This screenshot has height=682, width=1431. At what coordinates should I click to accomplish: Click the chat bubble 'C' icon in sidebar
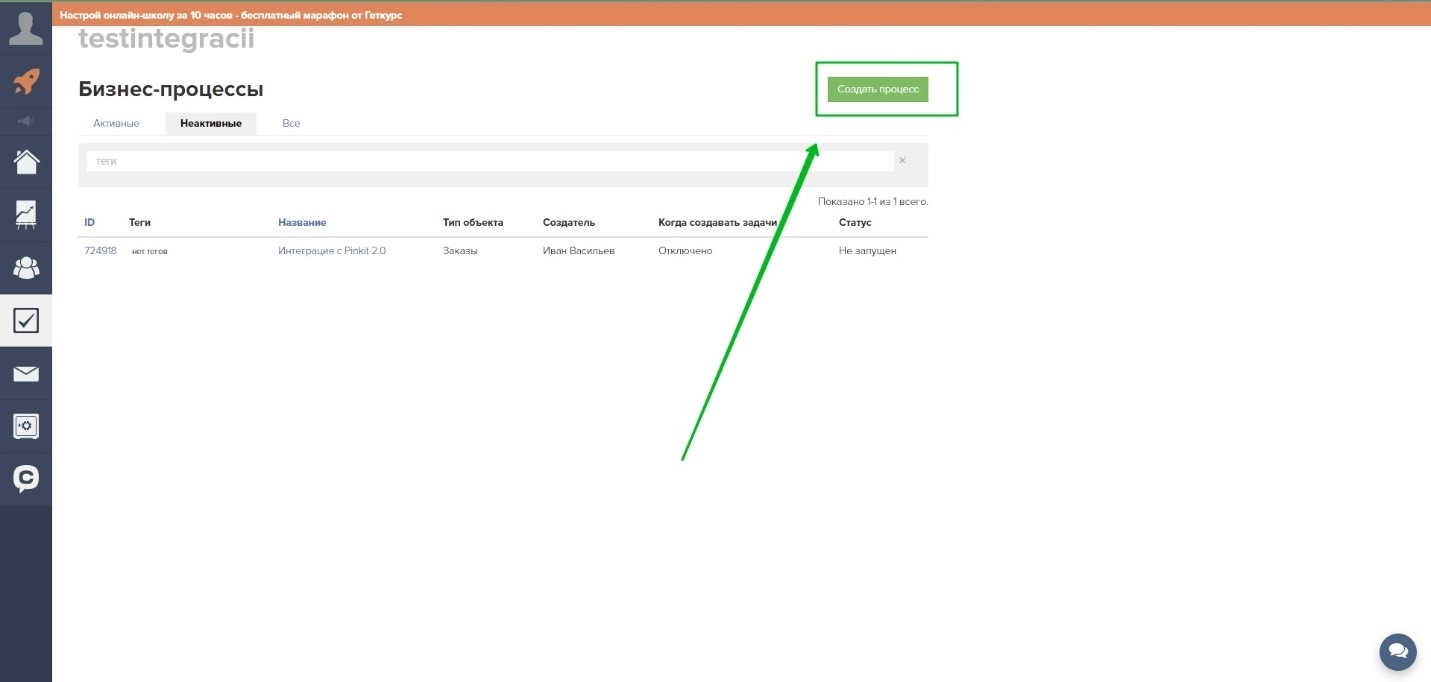(26, 479)
